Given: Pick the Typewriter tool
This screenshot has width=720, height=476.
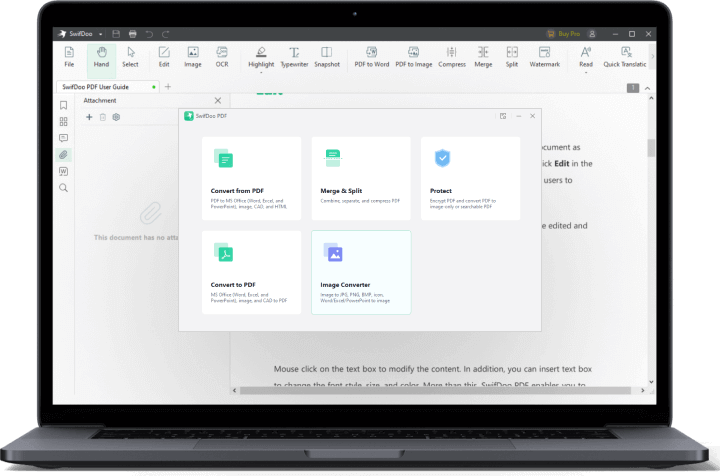Looking at the screenshot, I should tap(294, 57).
